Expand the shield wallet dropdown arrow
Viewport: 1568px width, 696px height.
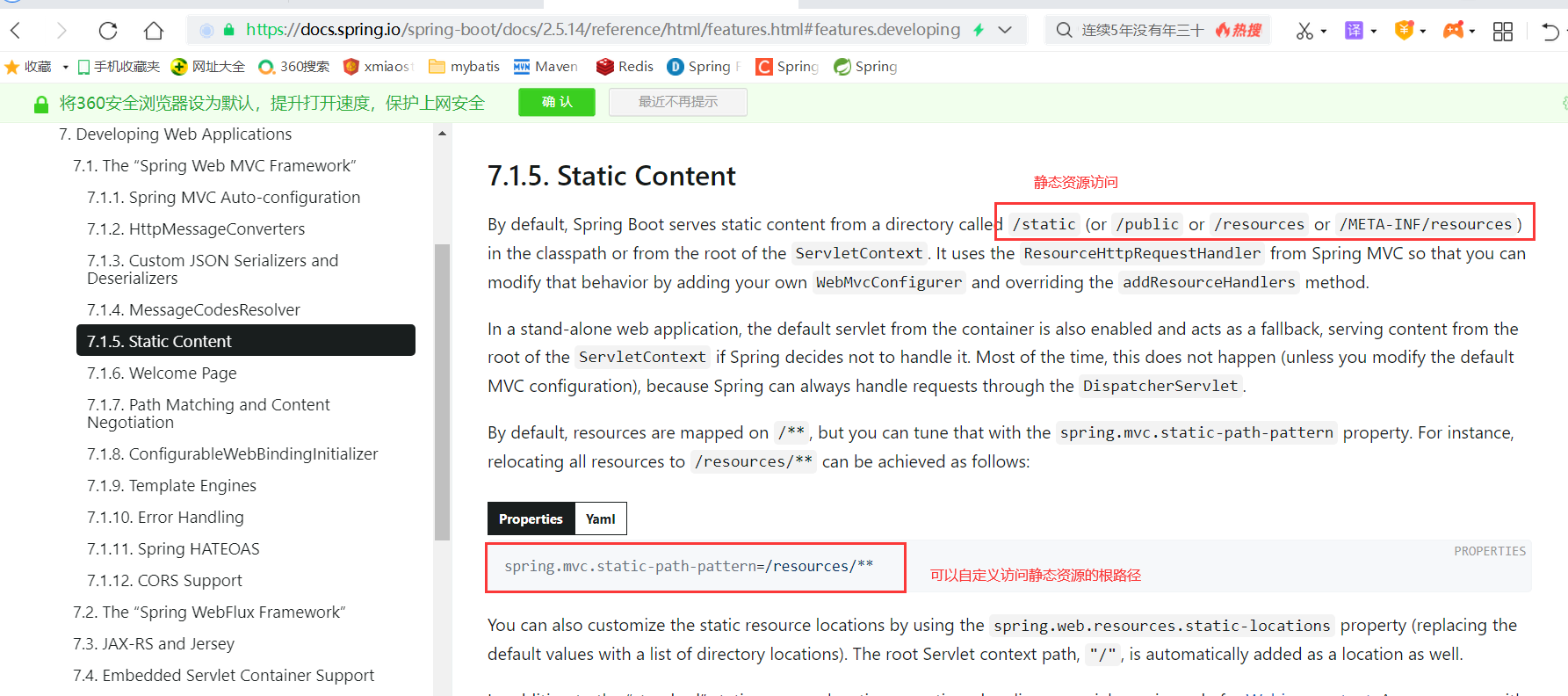[x=1423, y=32]
